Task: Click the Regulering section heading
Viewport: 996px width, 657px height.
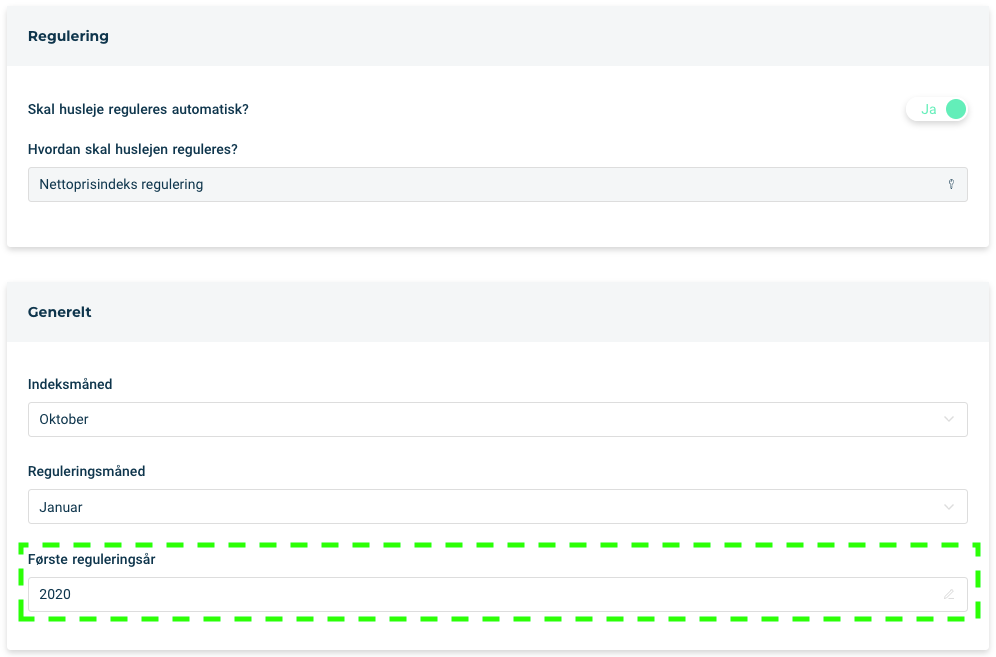Action: click(68, 36)
